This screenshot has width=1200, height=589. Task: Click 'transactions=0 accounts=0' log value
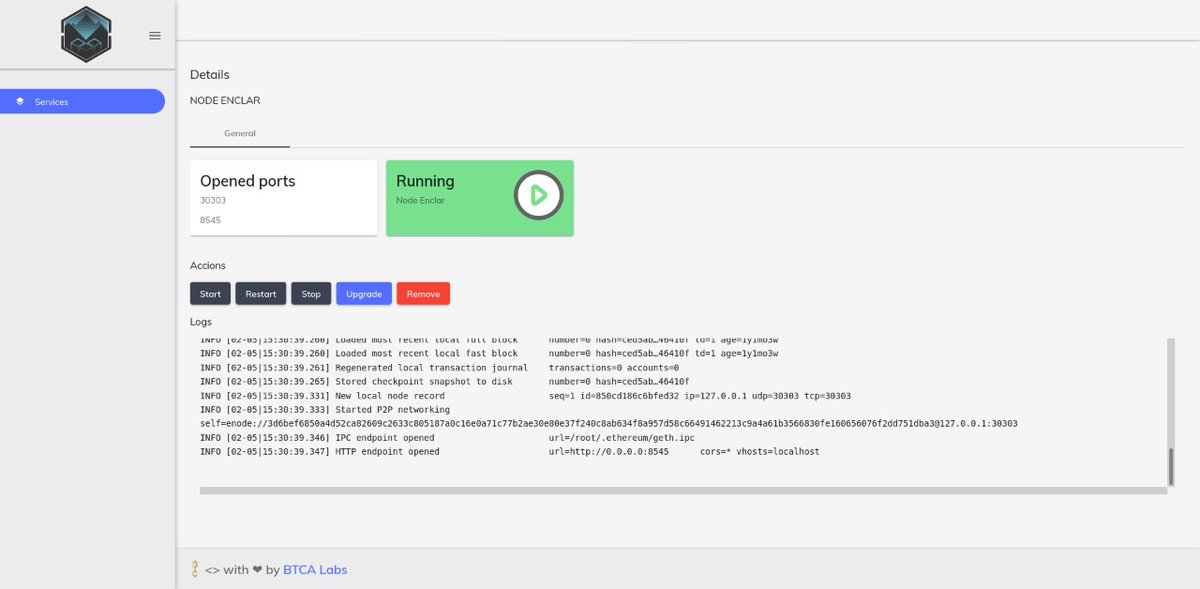pos(614,368)
